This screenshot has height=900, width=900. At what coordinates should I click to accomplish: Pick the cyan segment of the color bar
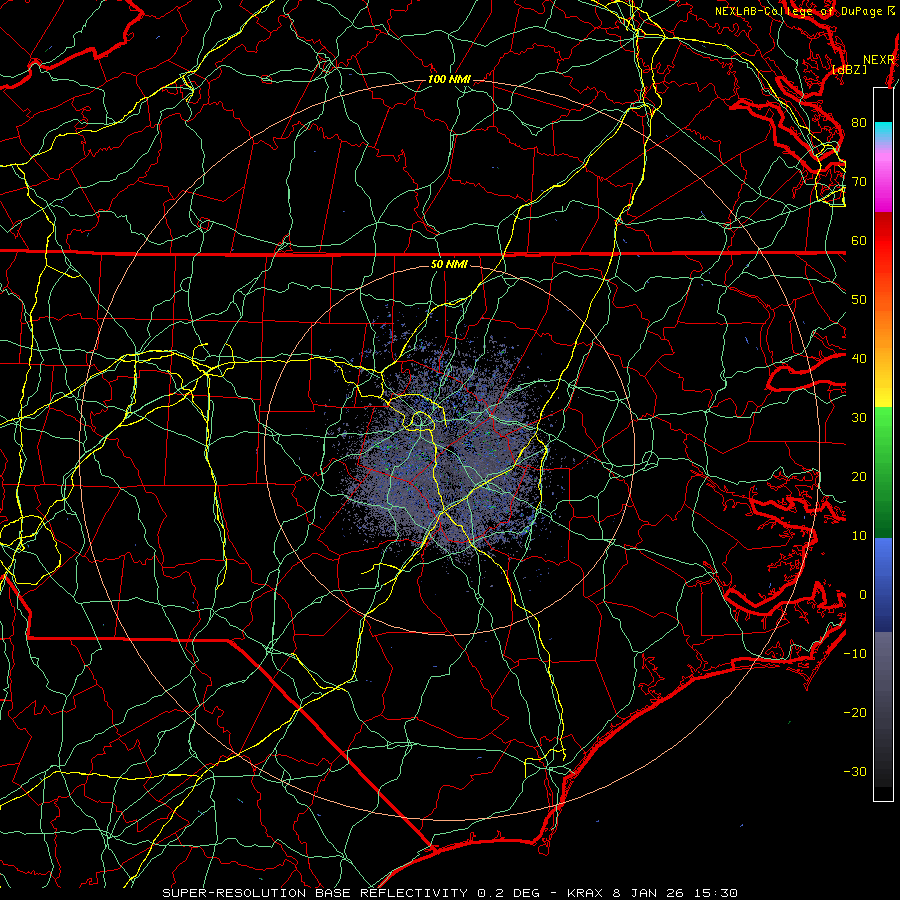(883, 132)
